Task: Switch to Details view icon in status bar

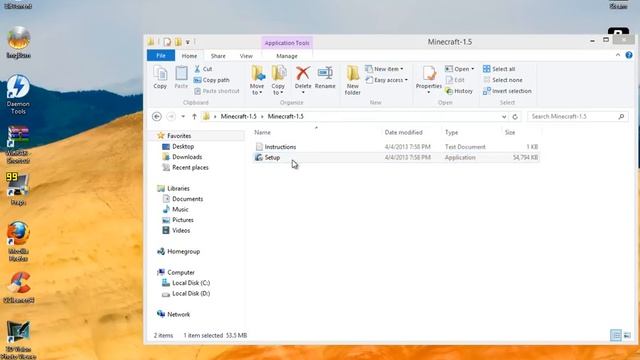Action: point(616,336)
